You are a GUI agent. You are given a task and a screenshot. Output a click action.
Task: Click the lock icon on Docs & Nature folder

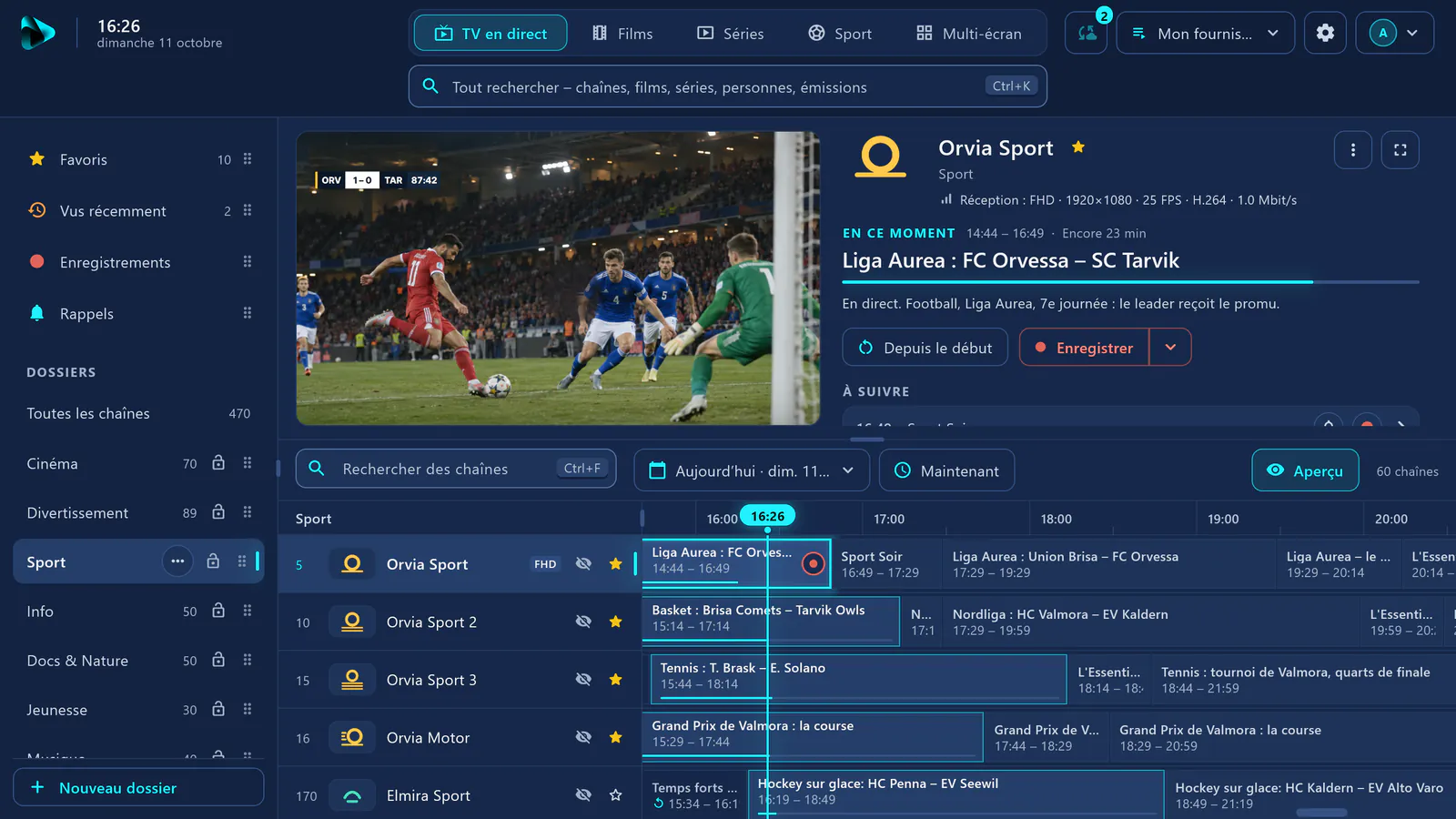tap(218, 660)
